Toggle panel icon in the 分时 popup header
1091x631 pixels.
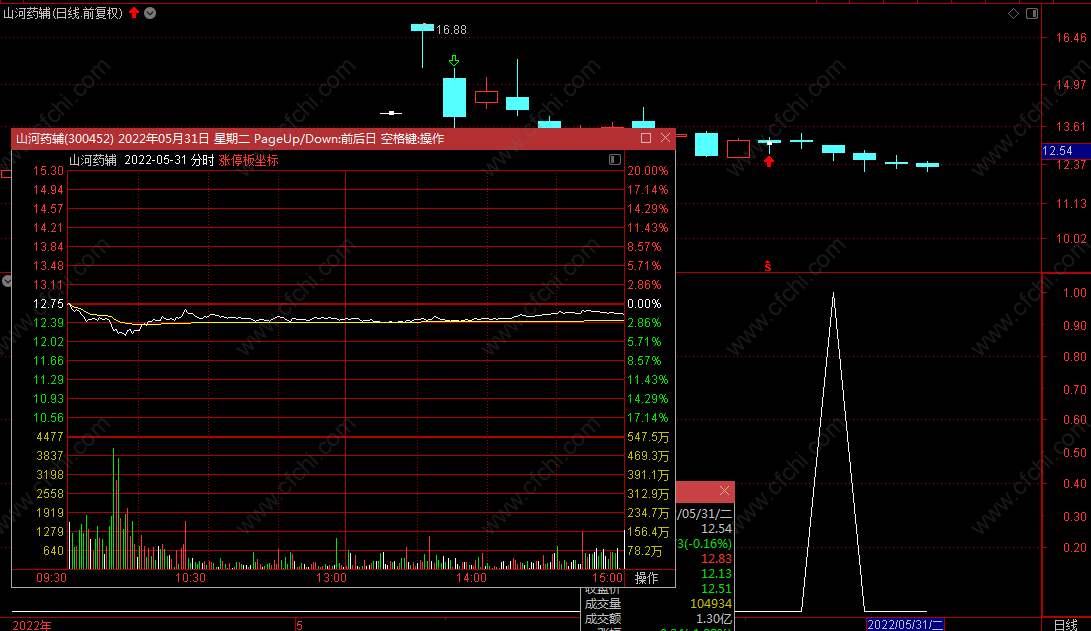(x=614, y=159)
